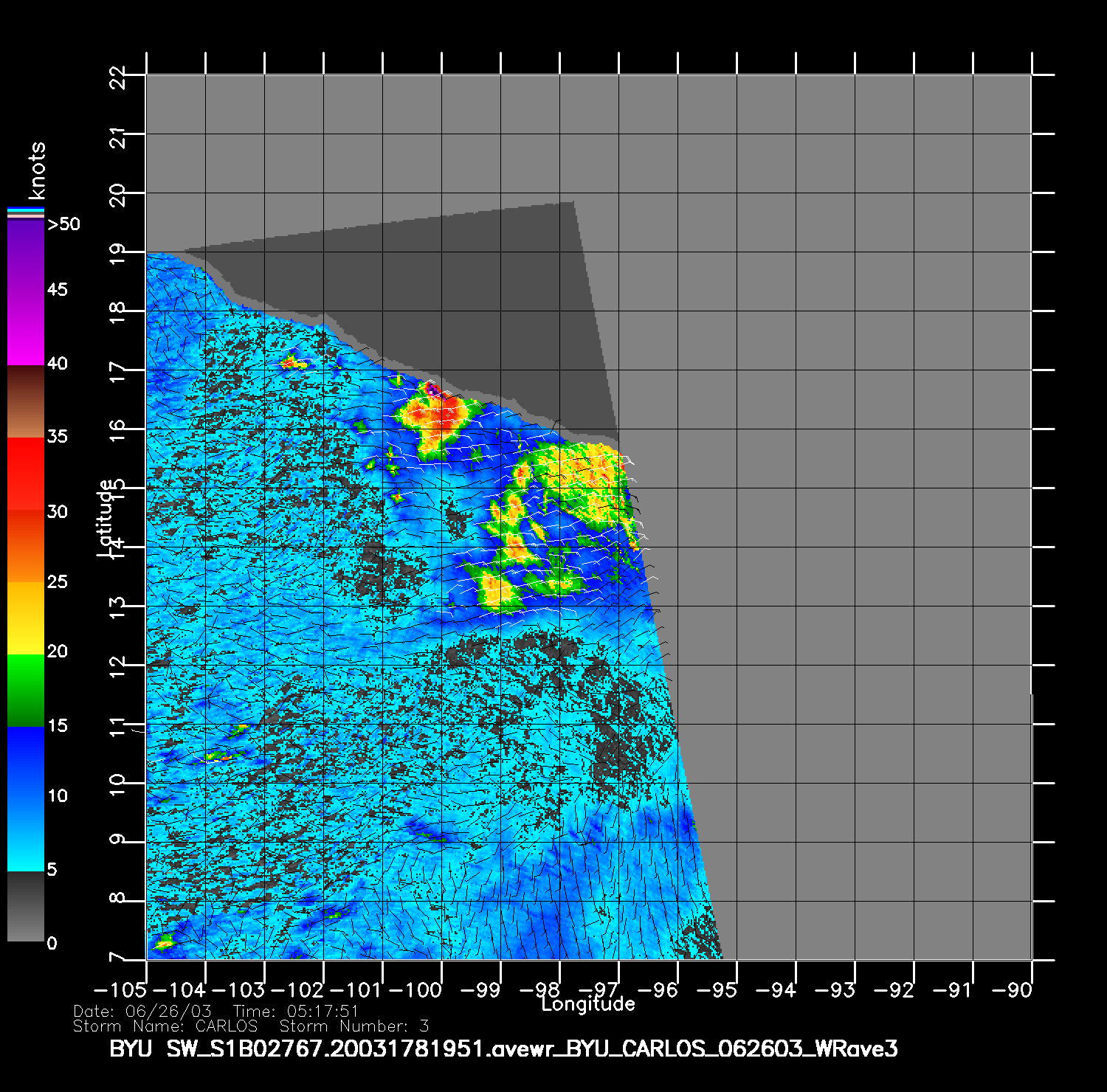
Task: Click the purple-magenta 40–50 knots color band
Action: 25,293
